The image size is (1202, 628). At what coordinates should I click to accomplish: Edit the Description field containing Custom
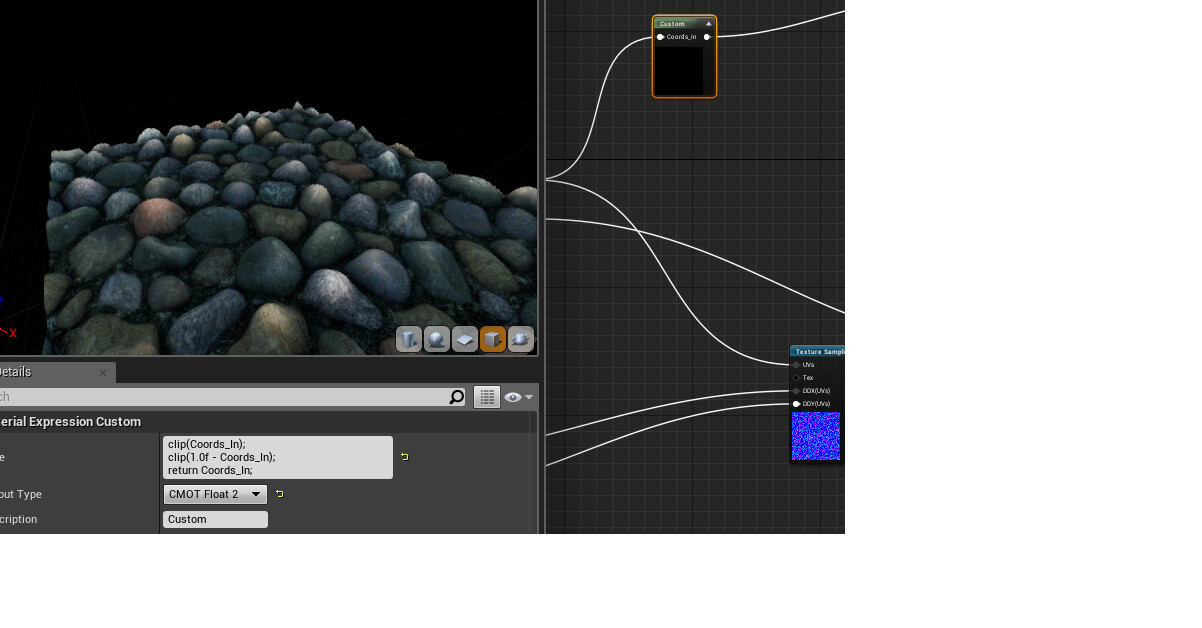[x=215, y=519]
